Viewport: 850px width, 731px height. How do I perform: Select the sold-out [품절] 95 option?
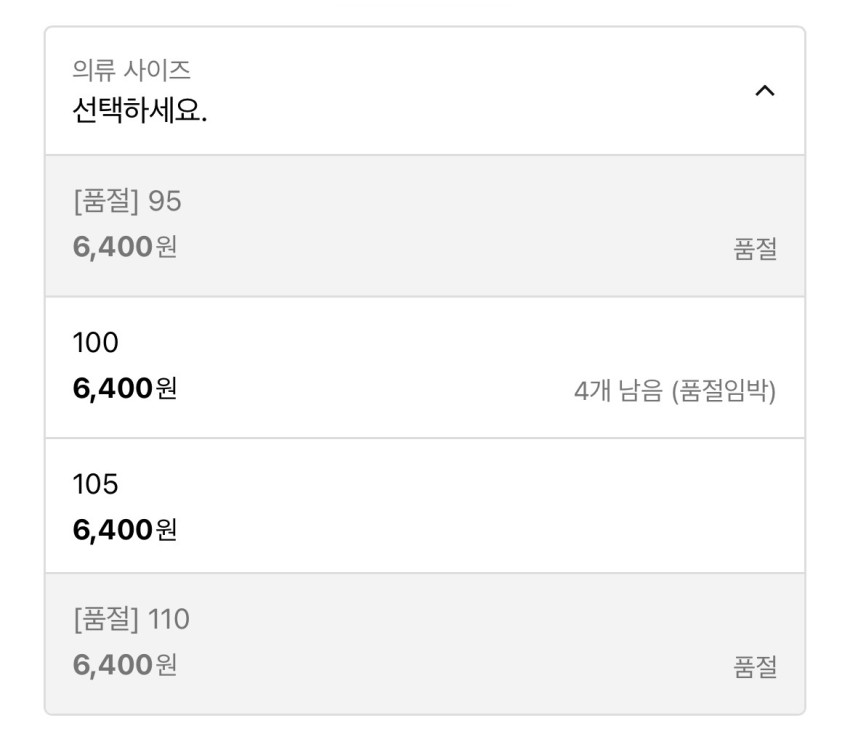point(127,202)
